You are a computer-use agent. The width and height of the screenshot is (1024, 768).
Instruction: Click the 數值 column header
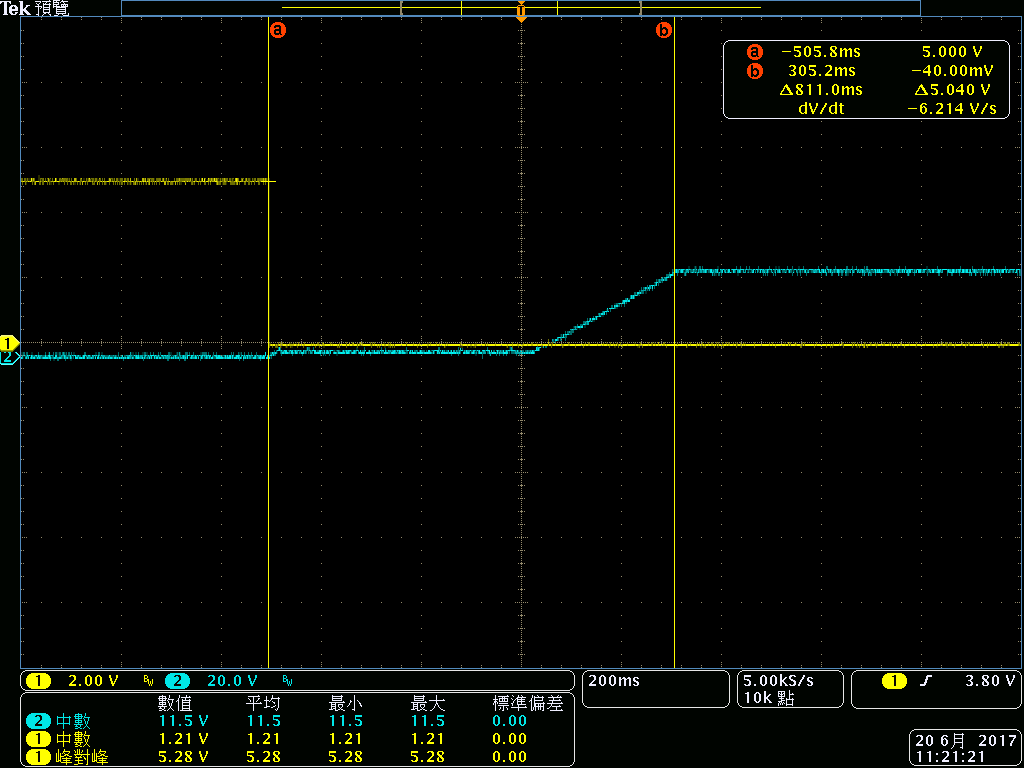pos(175,703)
